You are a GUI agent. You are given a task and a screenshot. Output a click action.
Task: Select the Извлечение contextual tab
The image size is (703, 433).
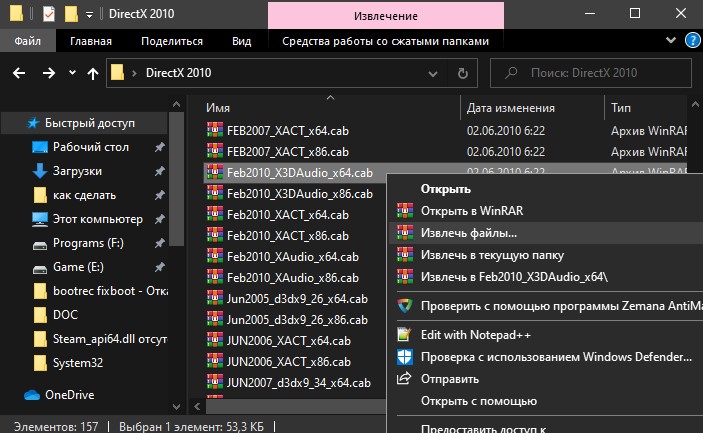coord(386,16)
